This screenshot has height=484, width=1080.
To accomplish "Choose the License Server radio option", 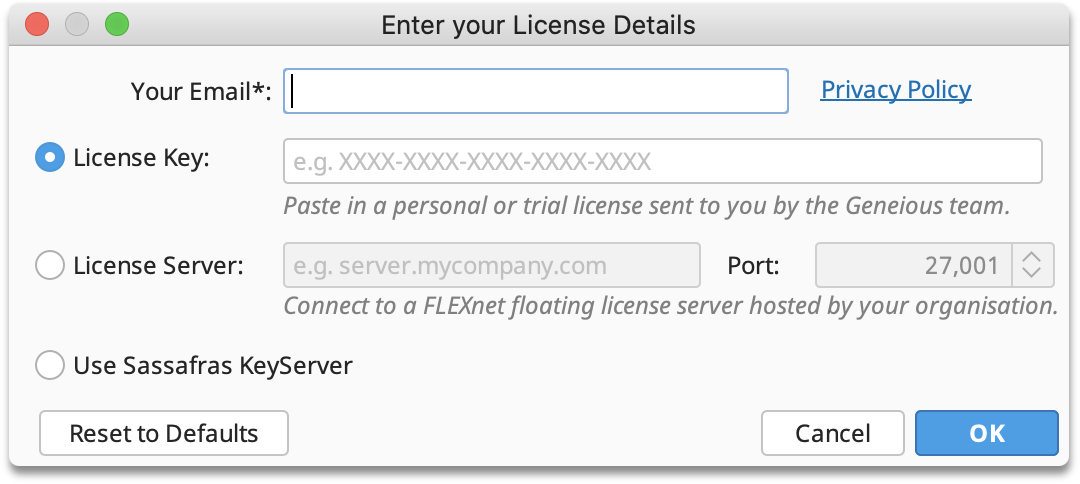I will tap(50, 265).
